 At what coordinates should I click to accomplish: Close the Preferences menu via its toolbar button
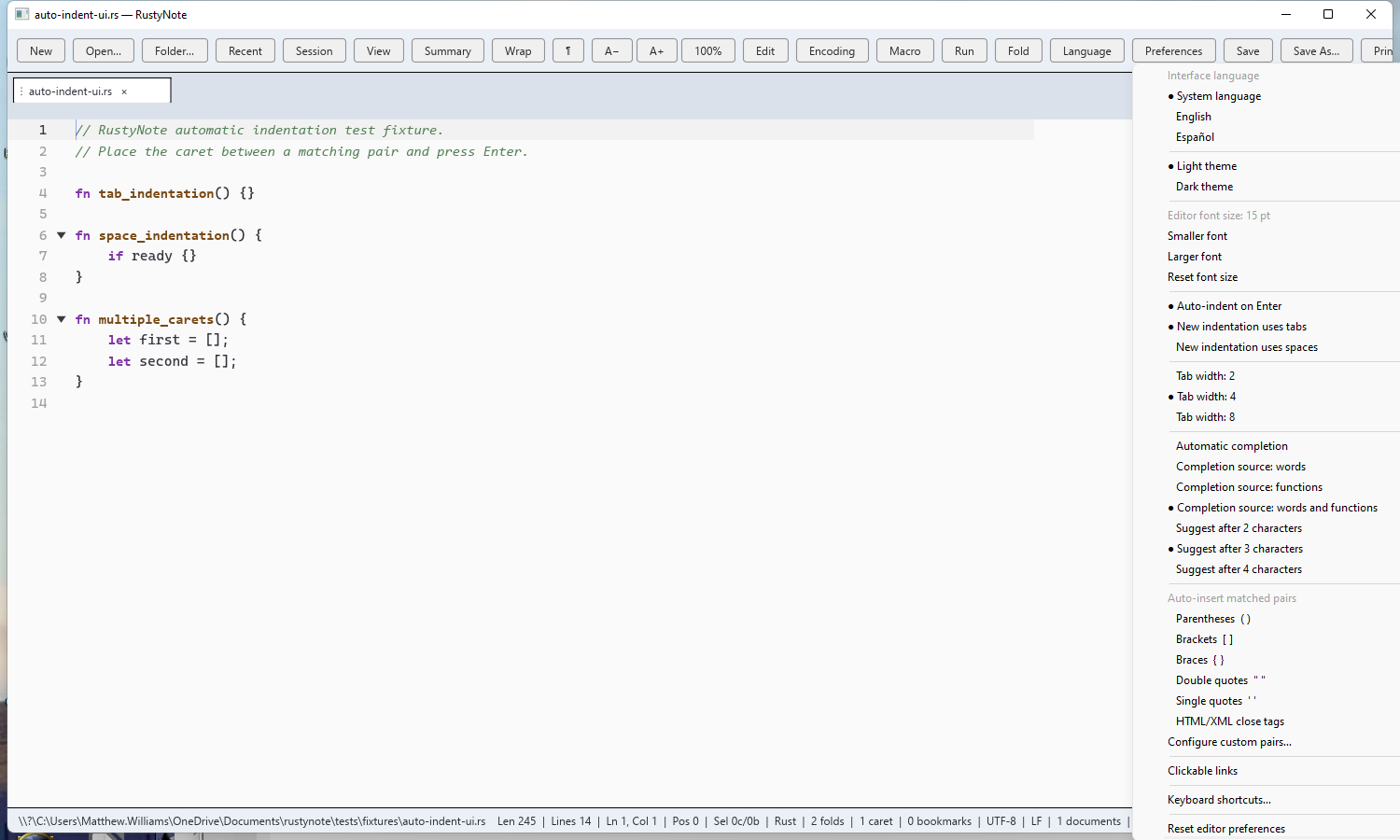click(x=1174, y=50)
